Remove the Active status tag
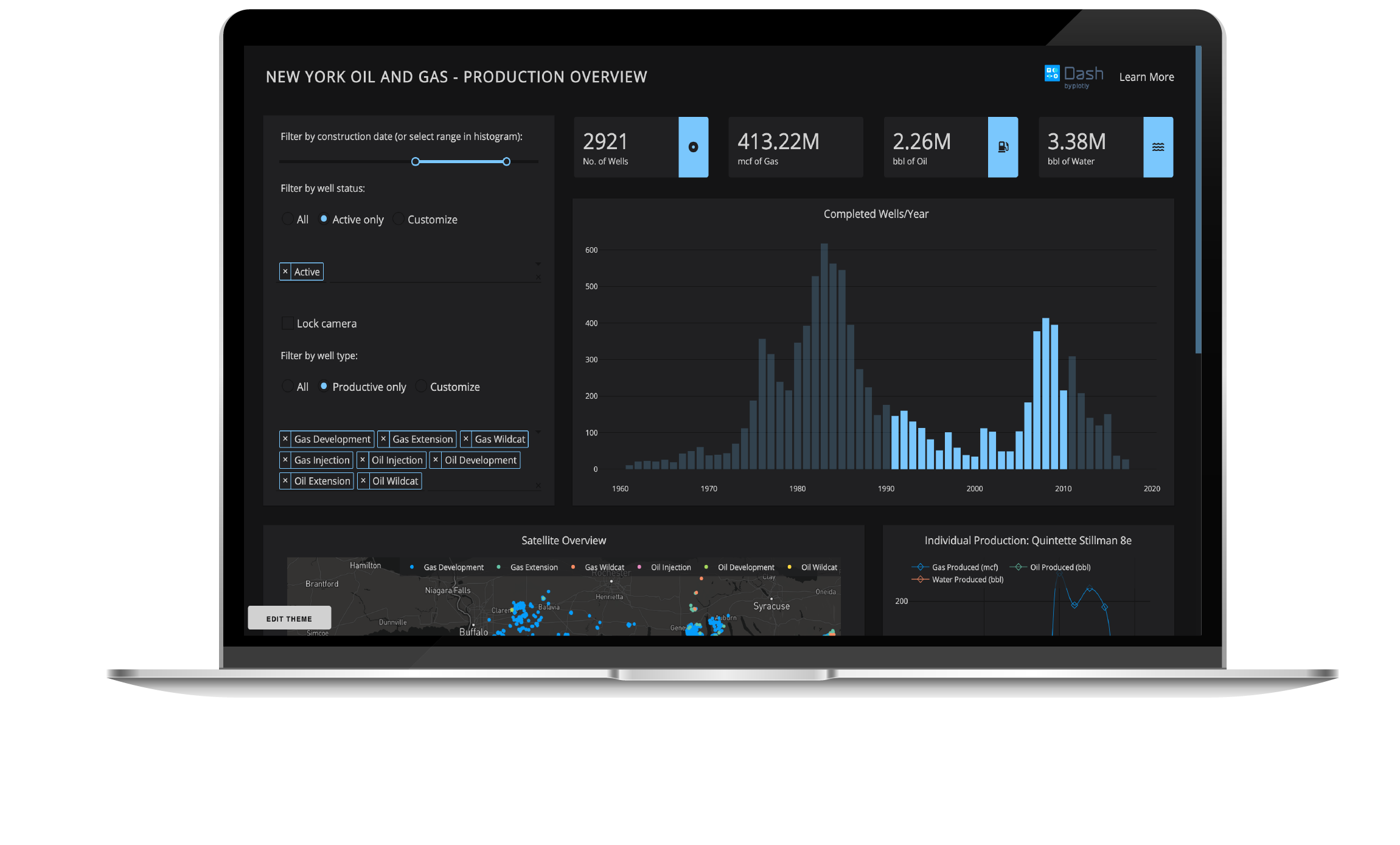Screen dimensions: 1400x845 [x=285, y=272]
